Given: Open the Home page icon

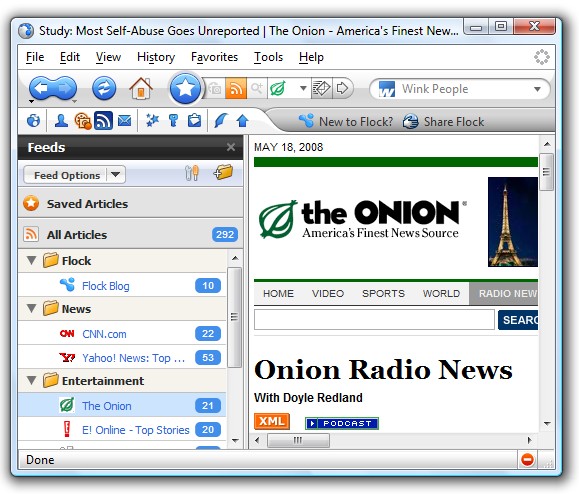Looking at the screenshot, I should (141, 89).
